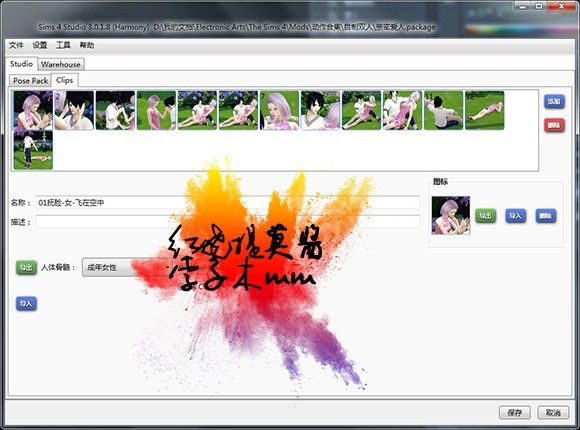580x430 pixels.
Task: Click the 名称 name input field
Action: tap(227, 202)
